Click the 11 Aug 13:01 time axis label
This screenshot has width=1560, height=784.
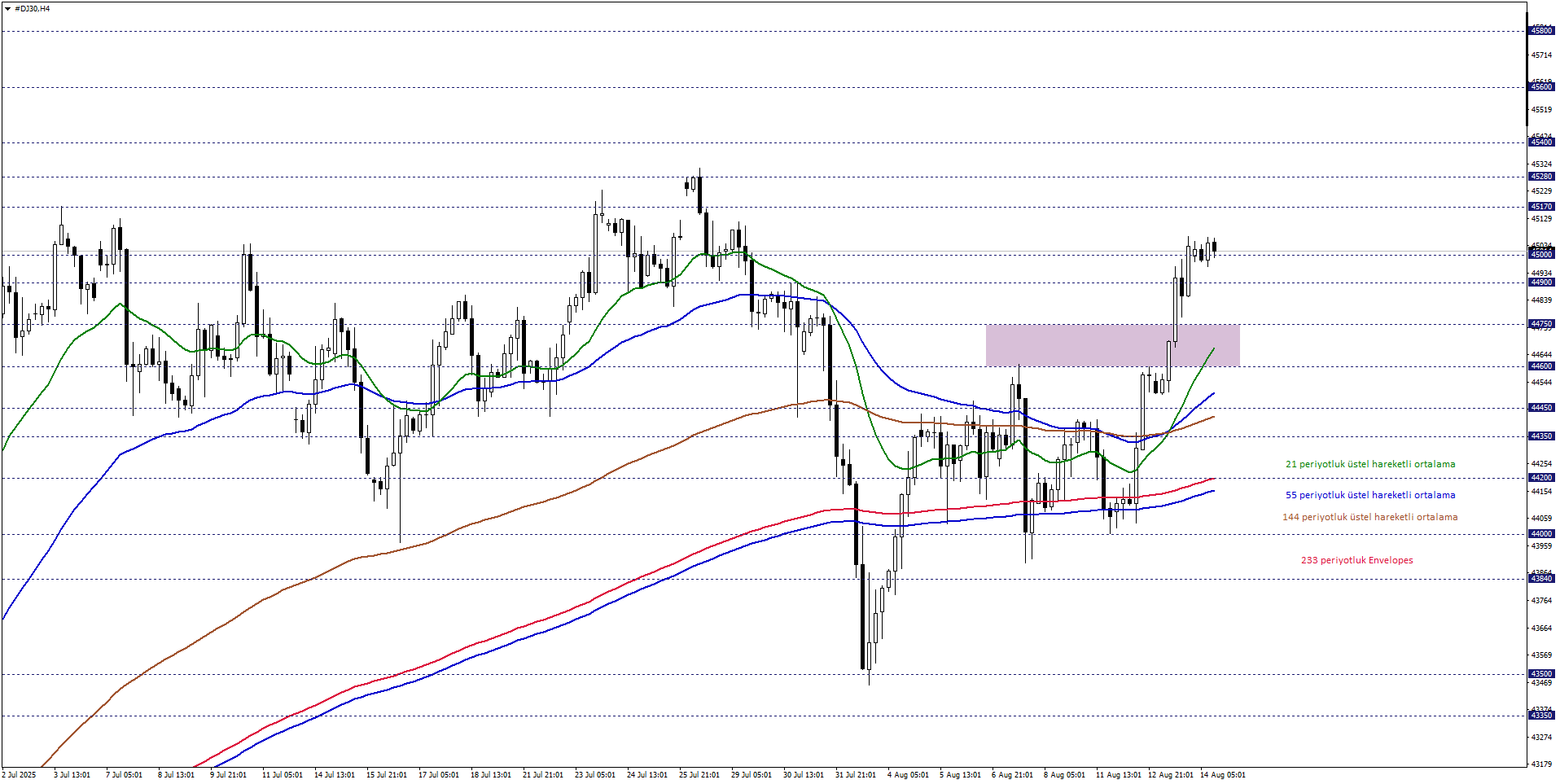pyautogui.click(x=1118, y=775)
